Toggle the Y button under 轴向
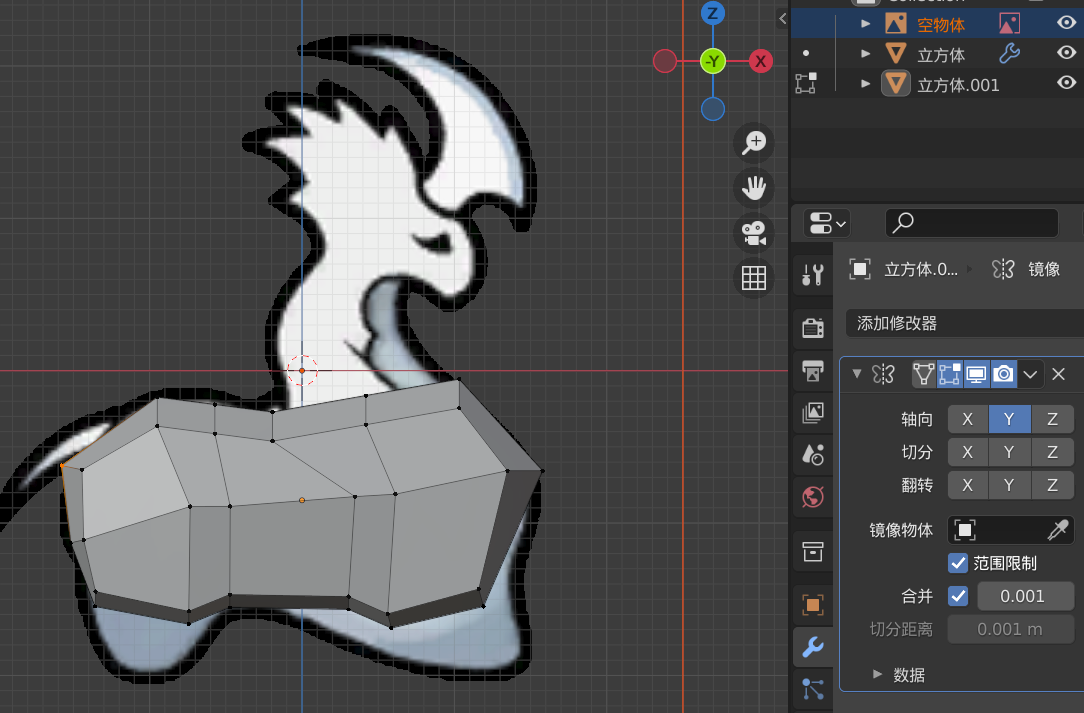The width and height of the screenshot is (1084, 713). click(x=1009, y=419)
